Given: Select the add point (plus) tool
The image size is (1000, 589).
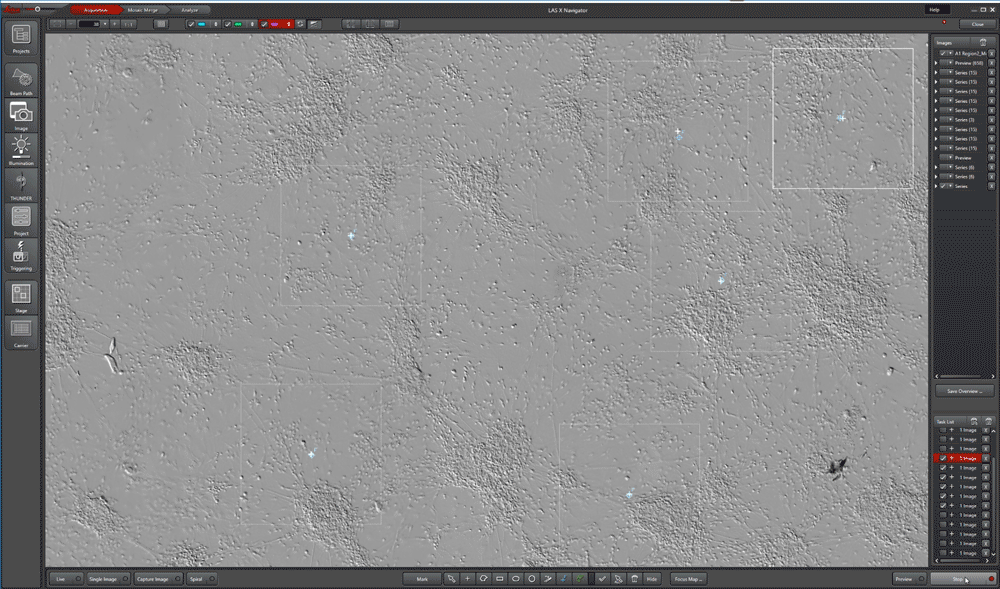Looking at the screenshot, I should tap(467, 579).
